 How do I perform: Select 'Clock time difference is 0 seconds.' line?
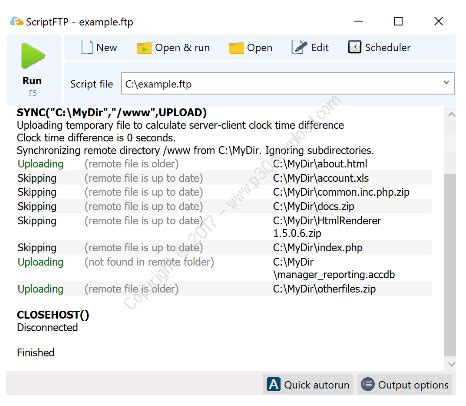point(96,138)
